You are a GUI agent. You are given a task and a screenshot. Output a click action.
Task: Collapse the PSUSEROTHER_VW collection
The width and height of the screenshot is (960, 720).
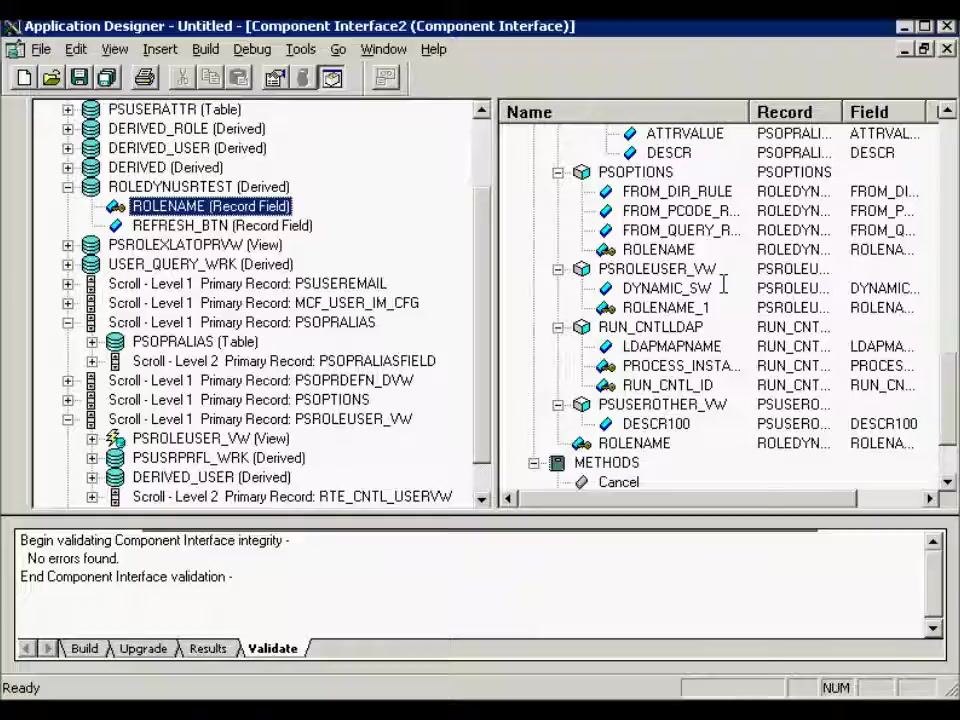point(558,405)
